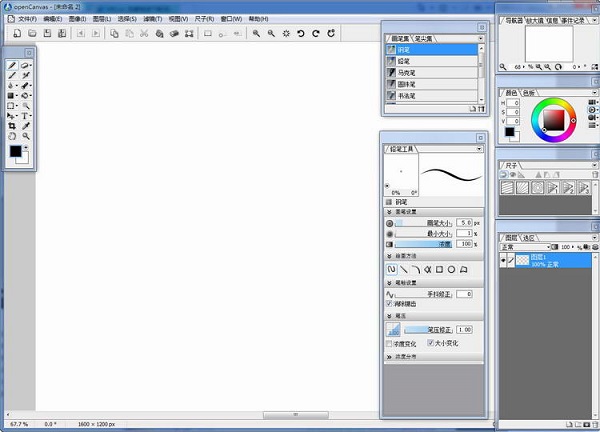Open the brush set panel dropdown arrow
The width and height of the screenshot is (600, 432).
click(481, 38)
